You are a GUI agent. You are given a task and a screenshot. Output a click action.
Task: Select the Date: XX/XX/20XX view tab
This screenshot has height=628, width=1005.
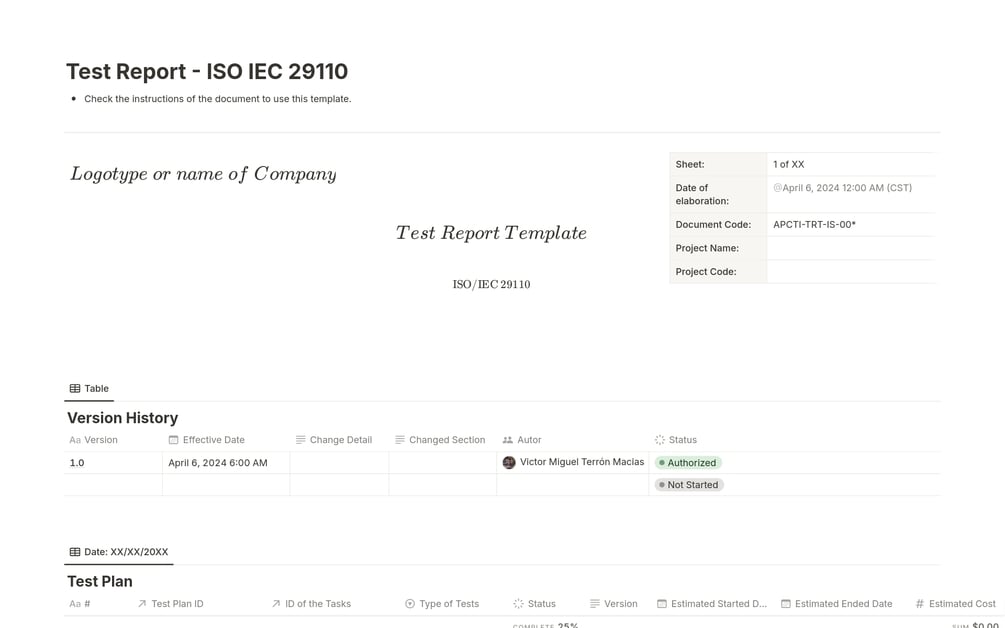tap(119, 552)
